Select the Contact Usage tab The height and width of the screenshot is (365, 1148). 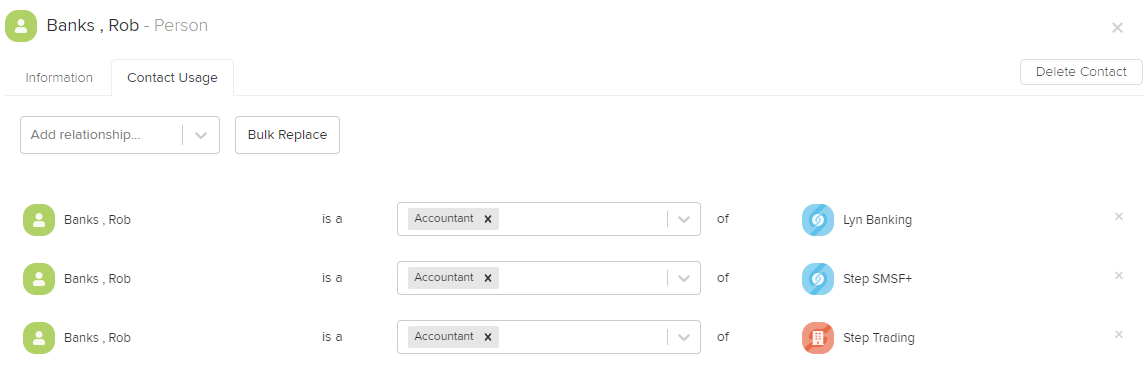172,78
